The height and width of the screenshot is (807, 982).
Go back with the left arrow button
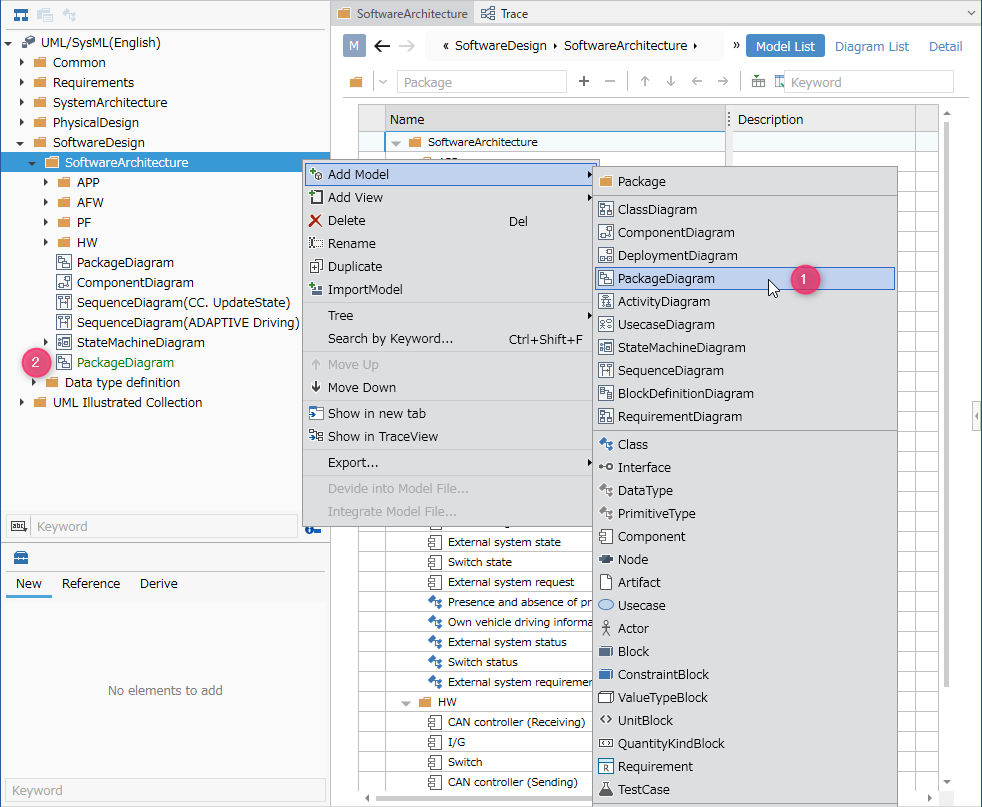pos(382,46)
